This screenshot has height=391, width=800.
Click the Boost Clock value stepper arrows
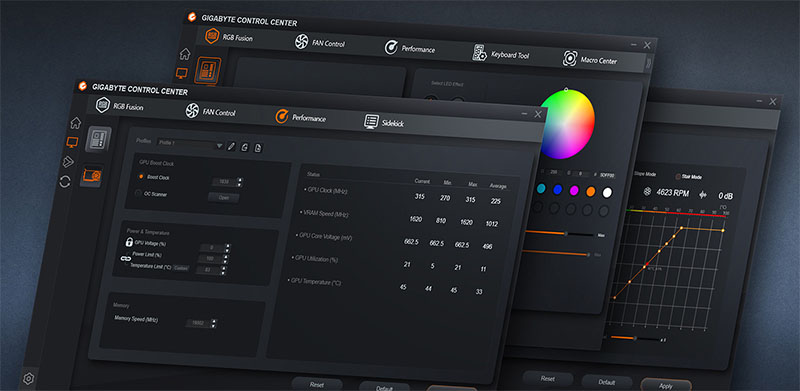(240, 182)
